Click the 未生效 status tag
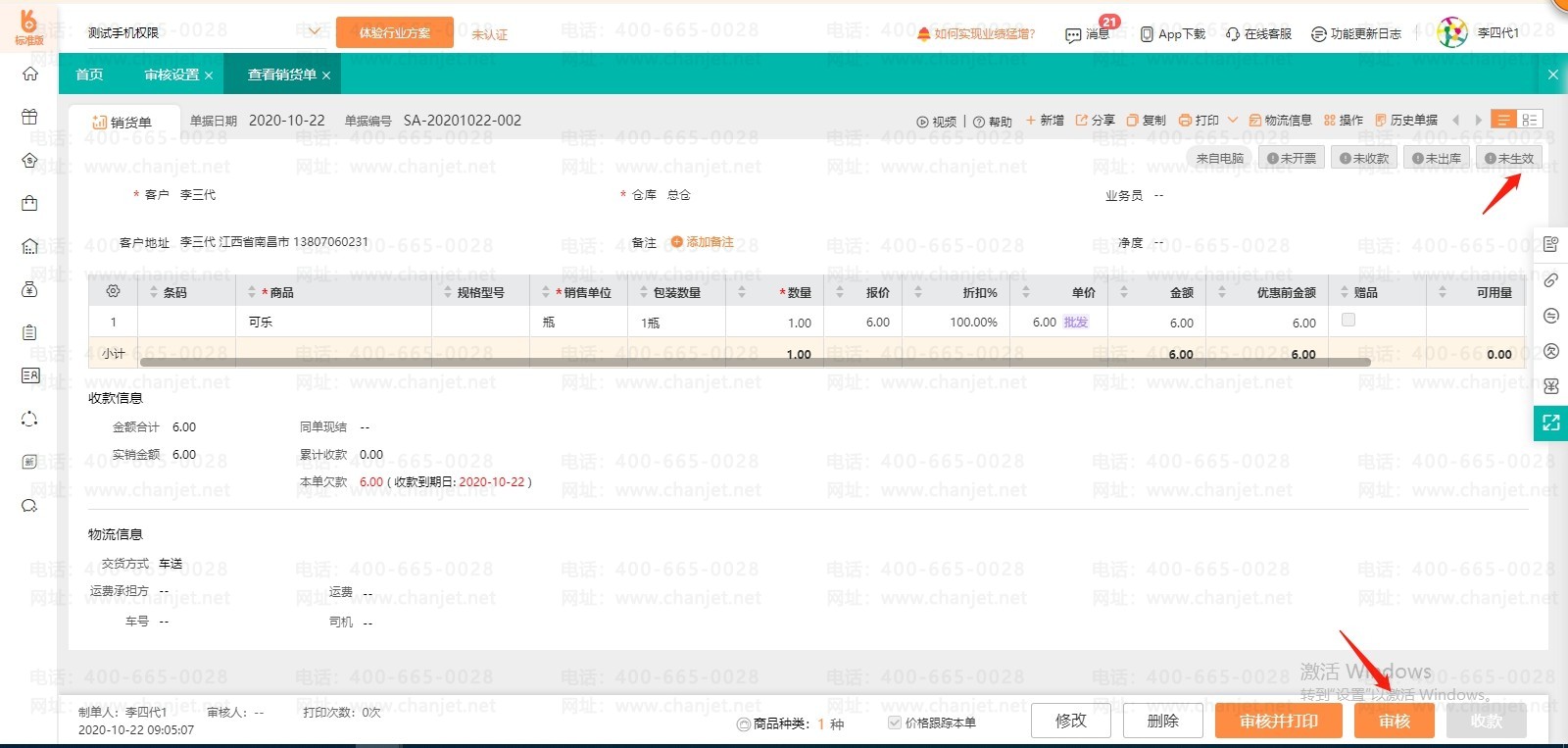1568x748 pixels. (x=1509, y=158)
